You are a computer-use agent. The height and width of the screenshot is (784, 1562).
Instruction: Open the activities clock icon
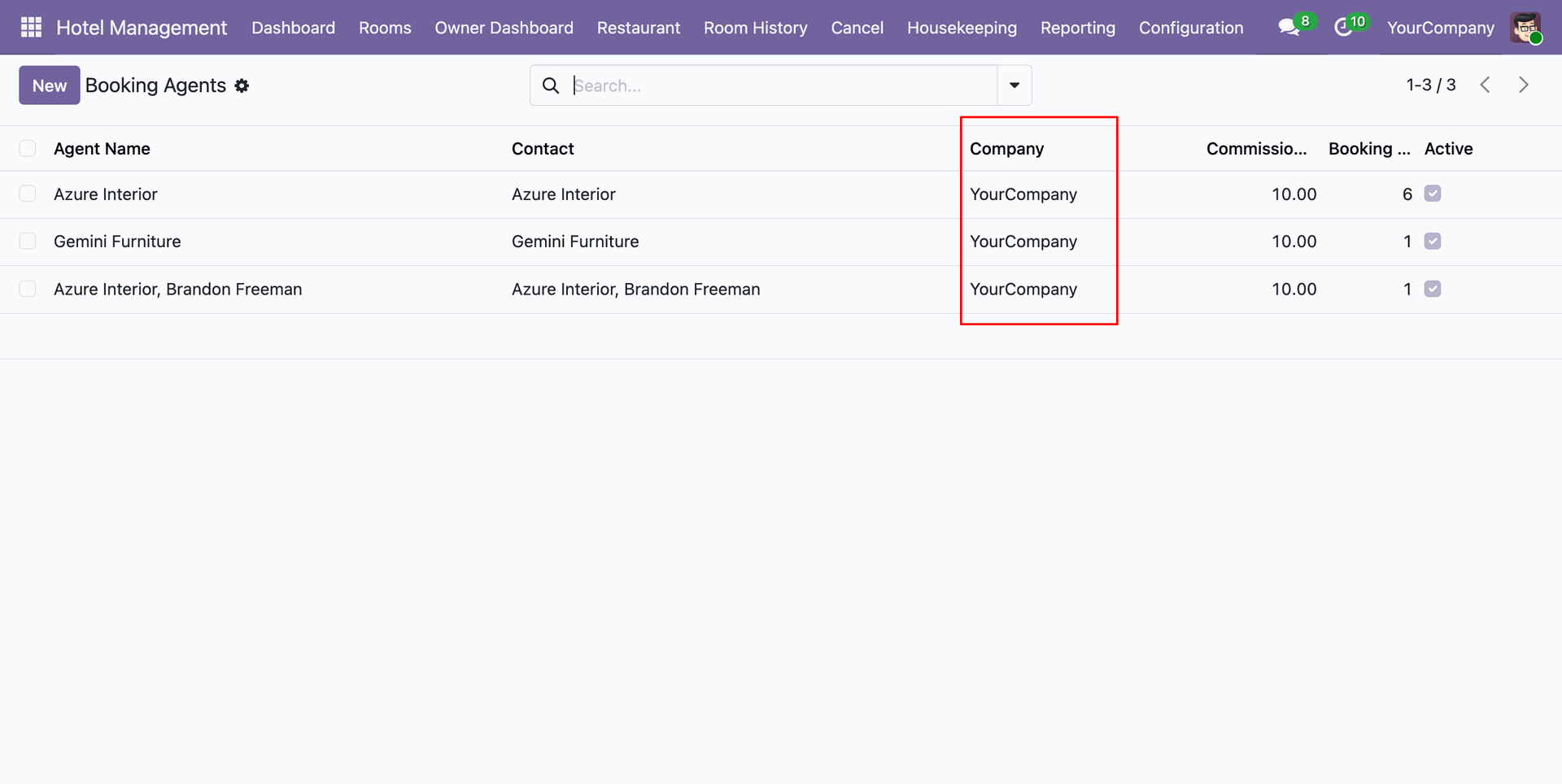click(x=1343, y=28)
